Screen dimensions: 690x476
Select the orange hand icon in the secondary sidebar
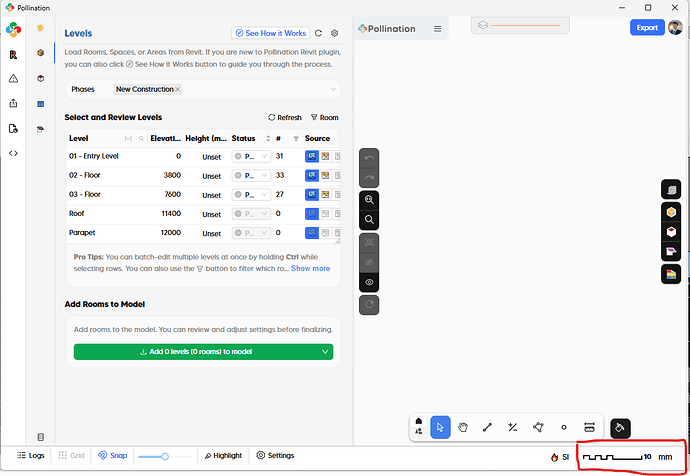[x=40, y=28]
